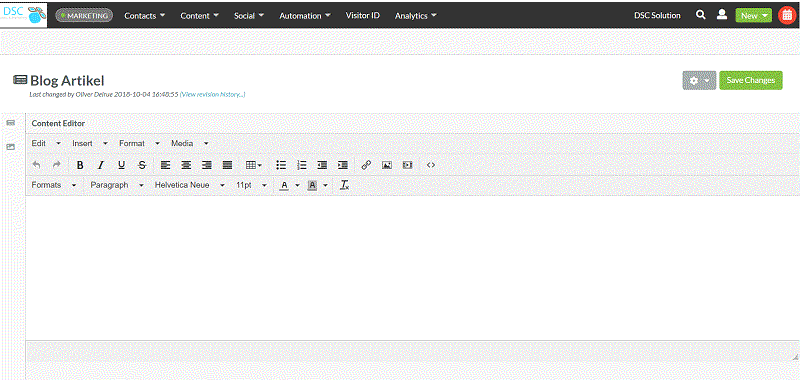Clear formatting with the Tx icon
The height and width of the screenshot is (380, 800).
[344, 185]
